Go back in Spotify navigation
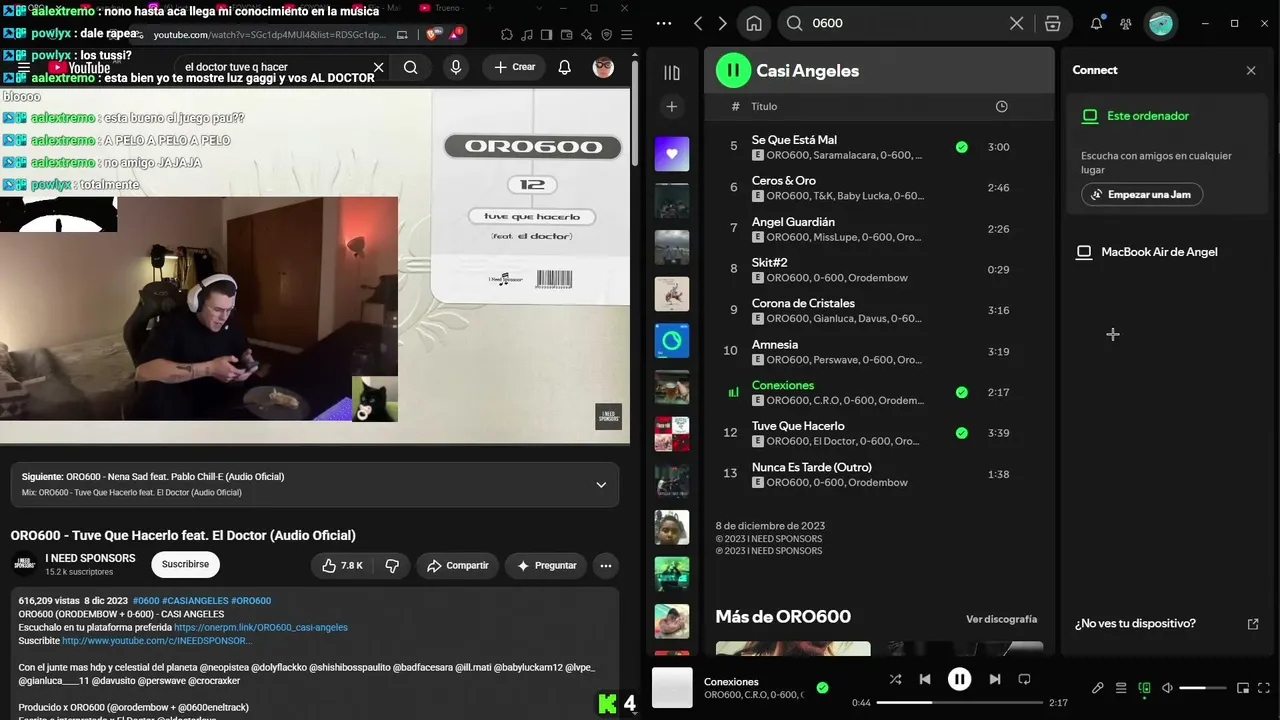The image size is (1280, 720). point(698,23)
